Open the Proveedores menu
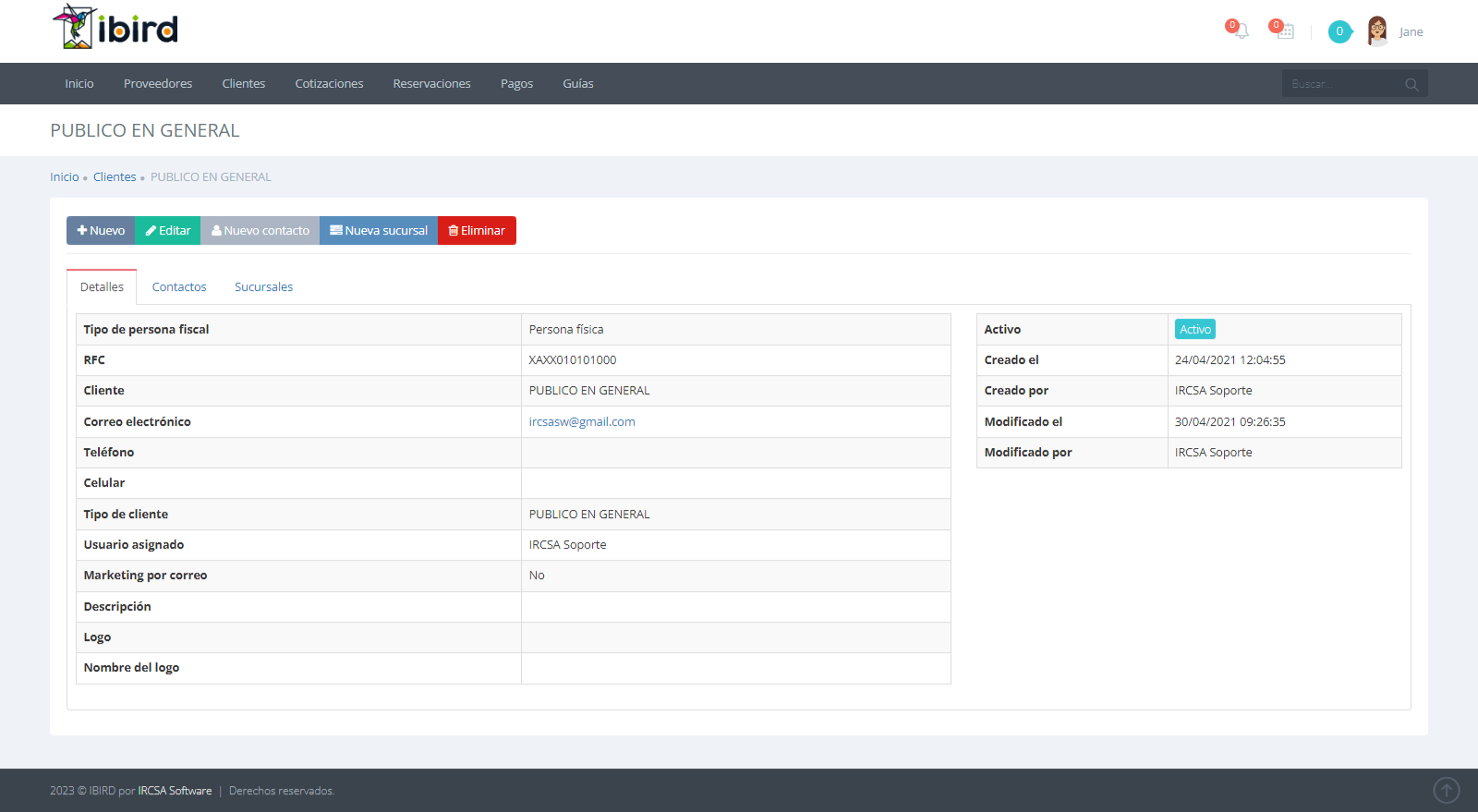 [158, 83]
